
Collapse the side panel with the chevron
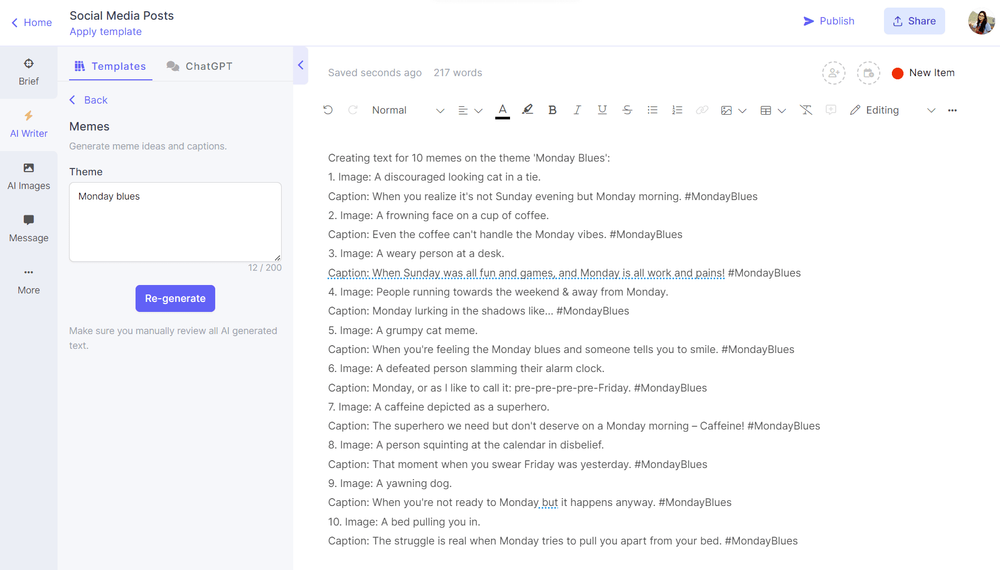300,65
